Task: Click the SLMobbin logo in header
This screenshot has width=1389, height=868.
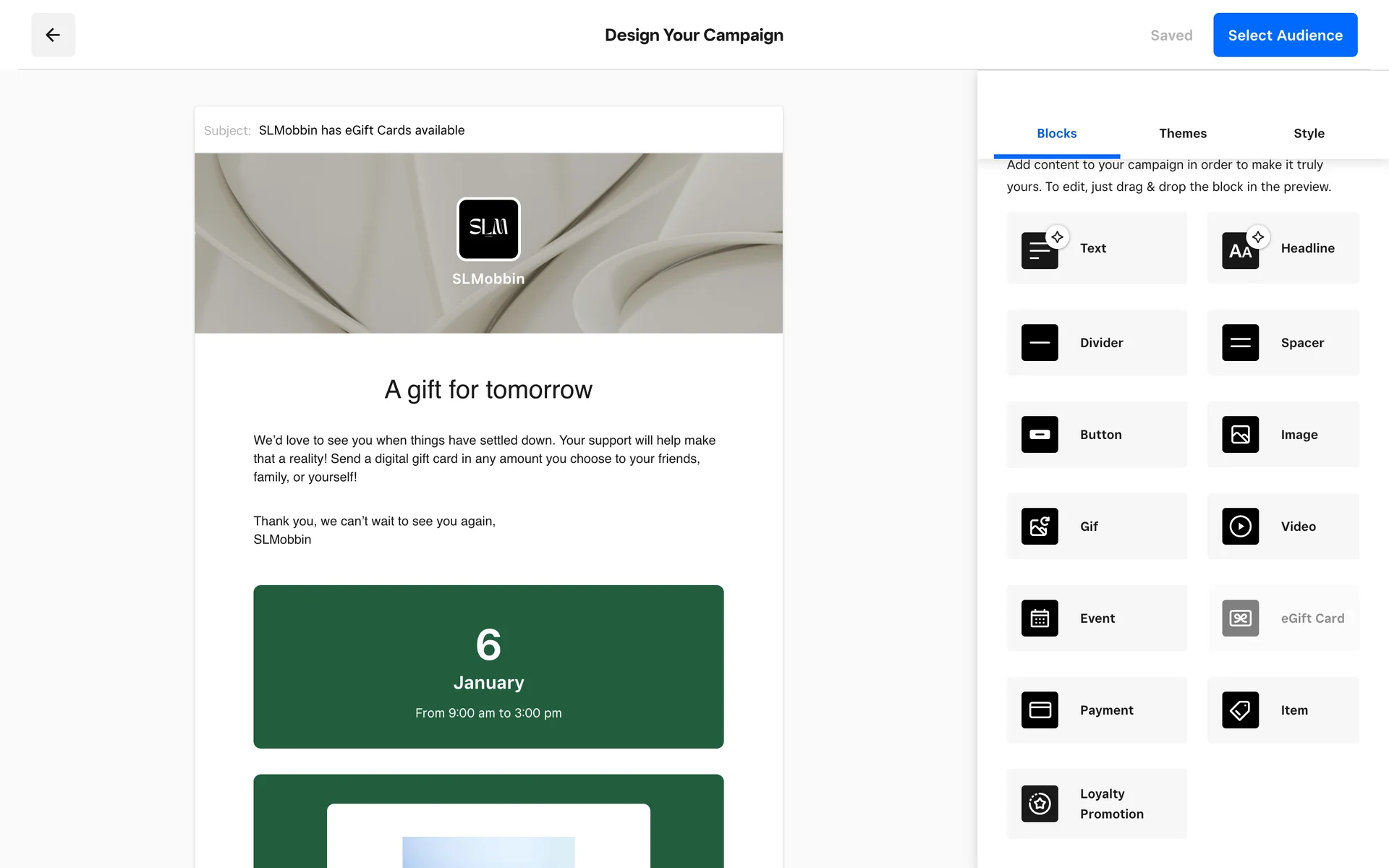Action: click(488, 229)
